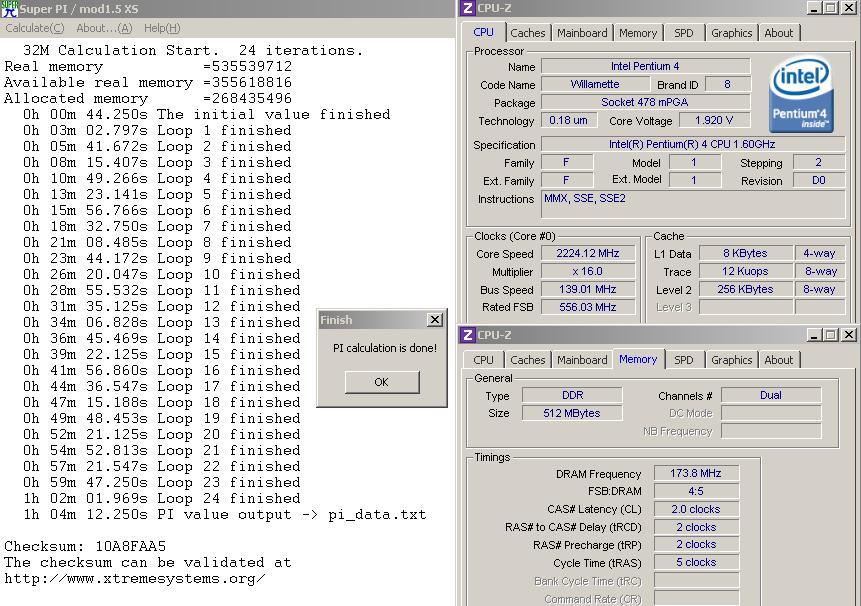
Task: Click the http://www.xtremesystems.org/ URL text
Action: click(x=135, y=579)
